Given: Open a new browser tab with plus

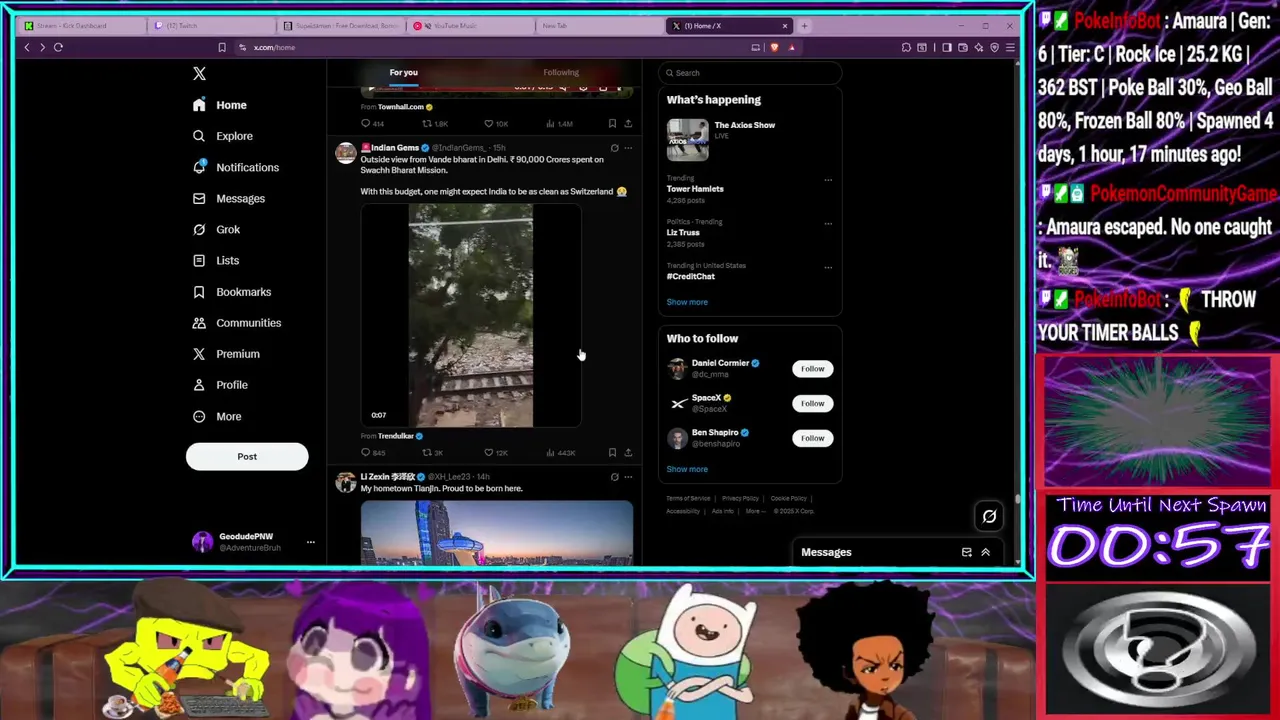Looking at the screenshot, I should 804,26.
